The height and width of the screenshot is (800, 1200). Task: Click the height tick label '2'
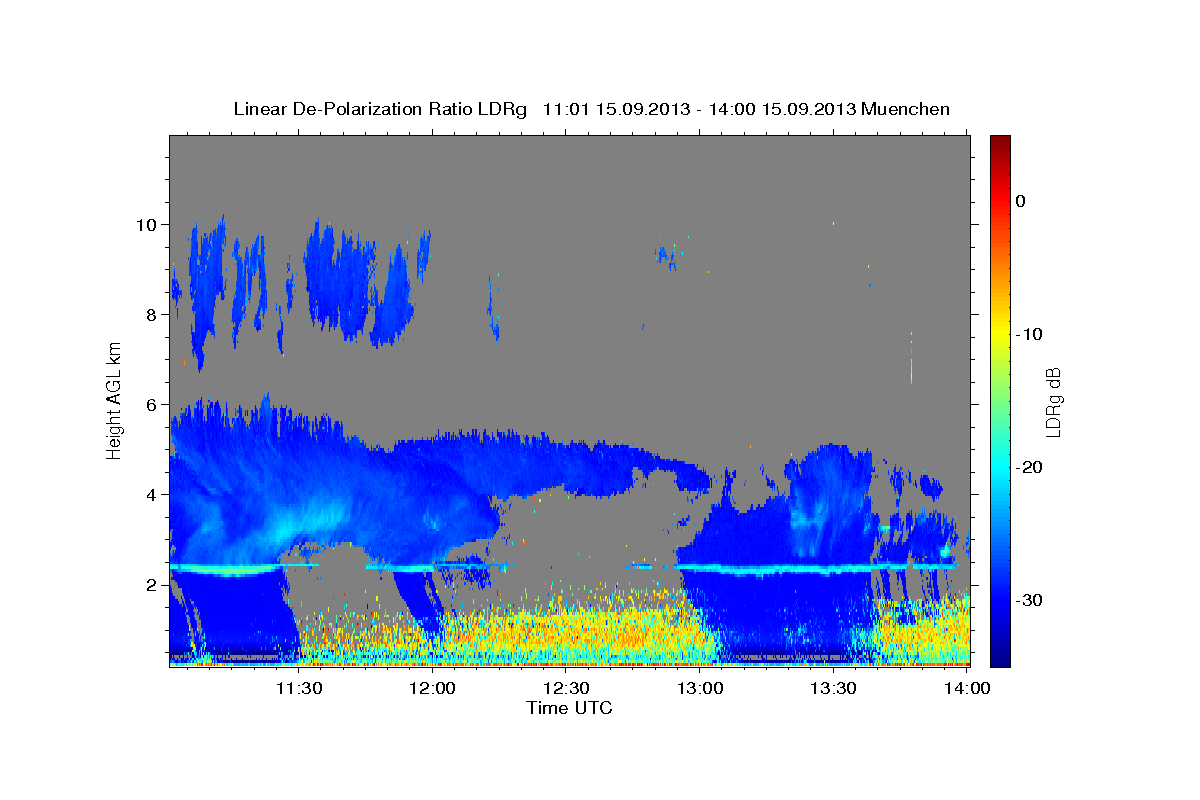coord(153,584)
